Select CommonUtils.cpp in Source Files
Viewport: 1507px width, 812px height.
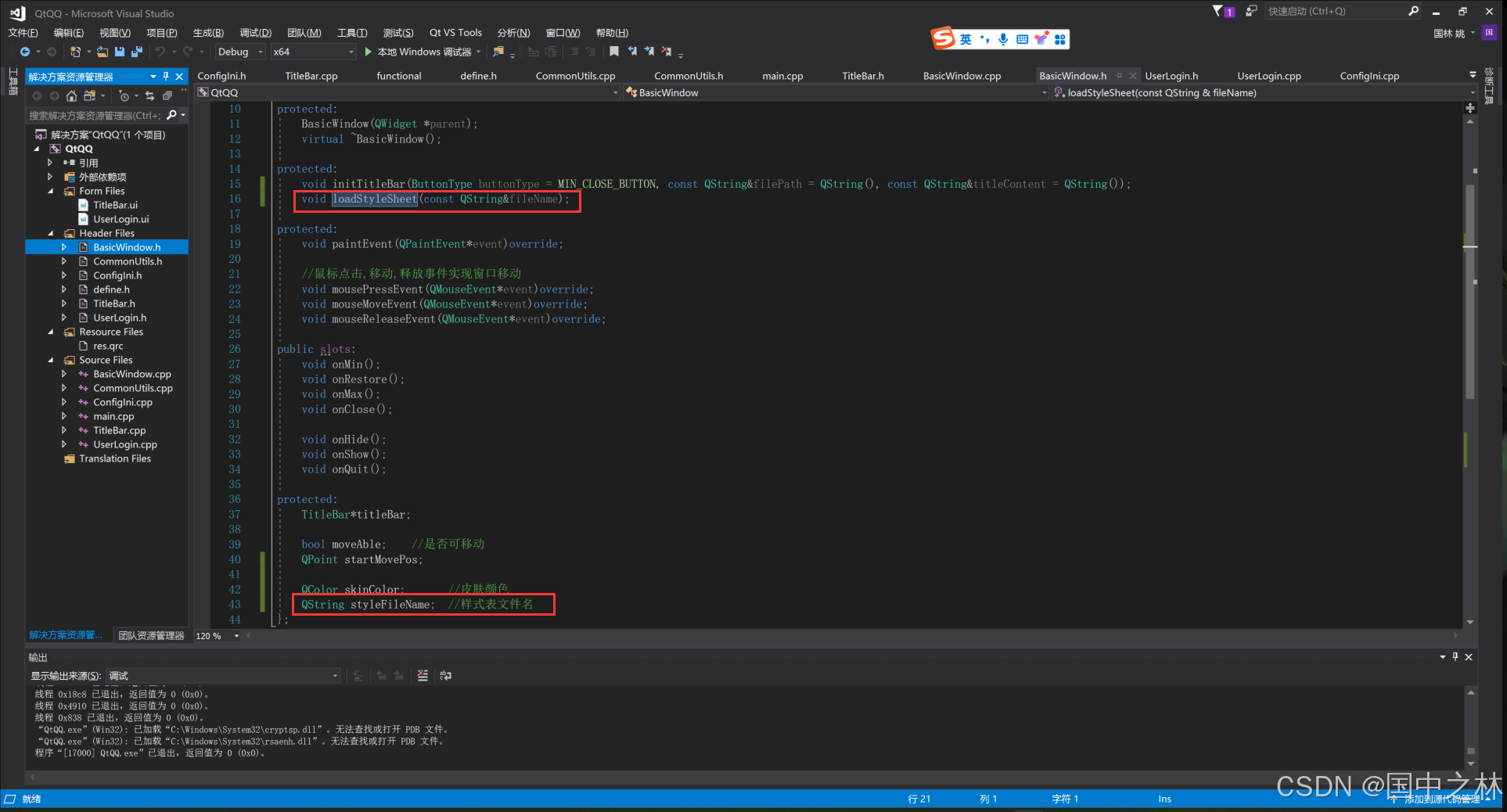click(x=133, y=388)
